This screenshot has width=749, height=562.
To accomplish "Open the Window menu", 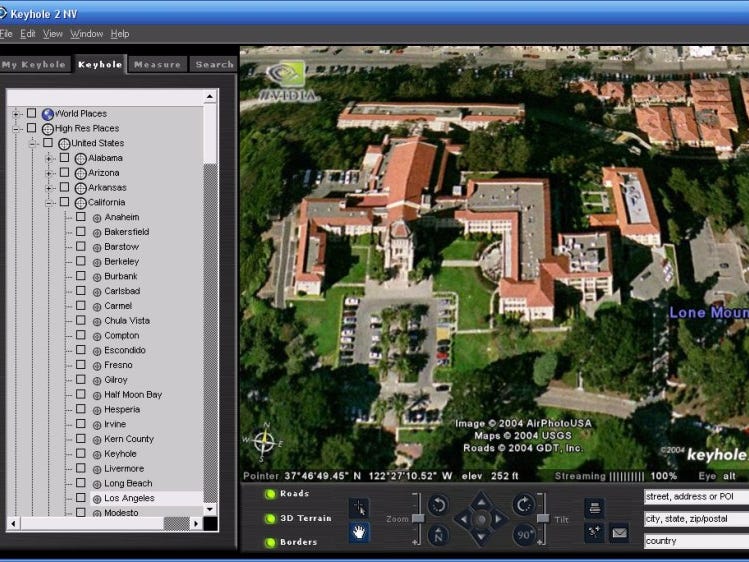I will pos(86,34).
